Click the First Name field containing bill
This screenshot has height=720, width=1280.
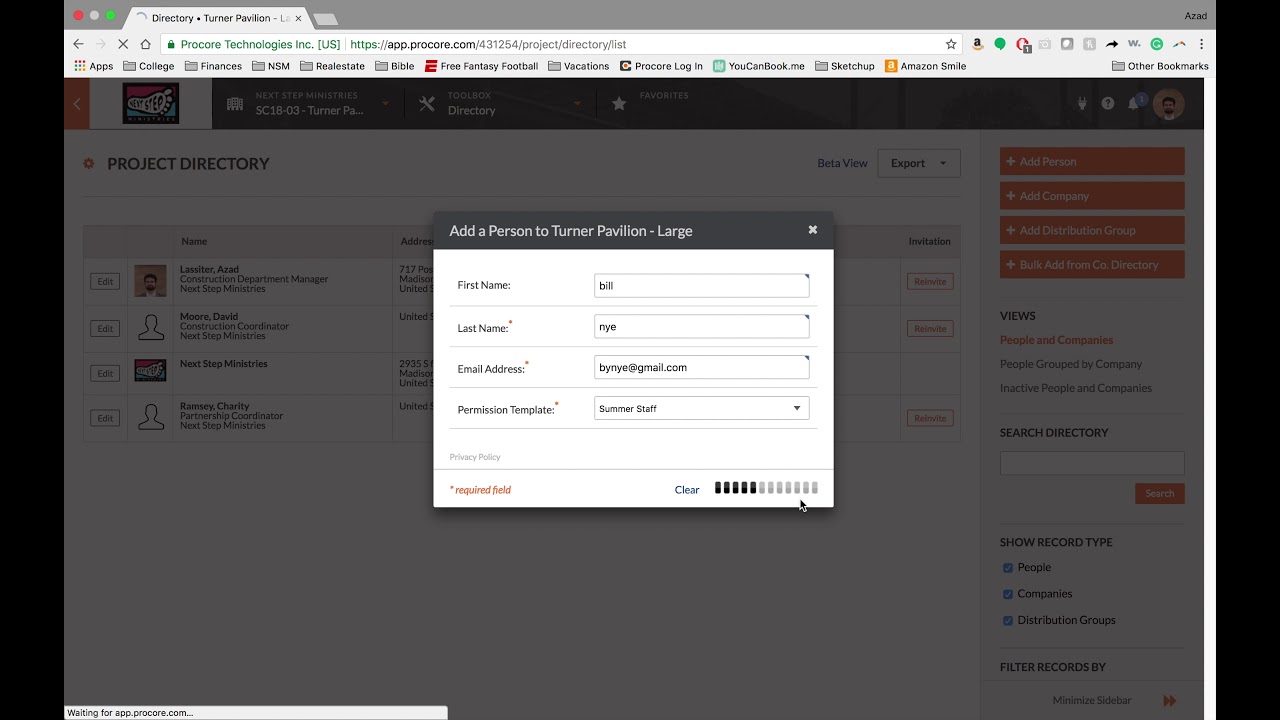point(701,286)
